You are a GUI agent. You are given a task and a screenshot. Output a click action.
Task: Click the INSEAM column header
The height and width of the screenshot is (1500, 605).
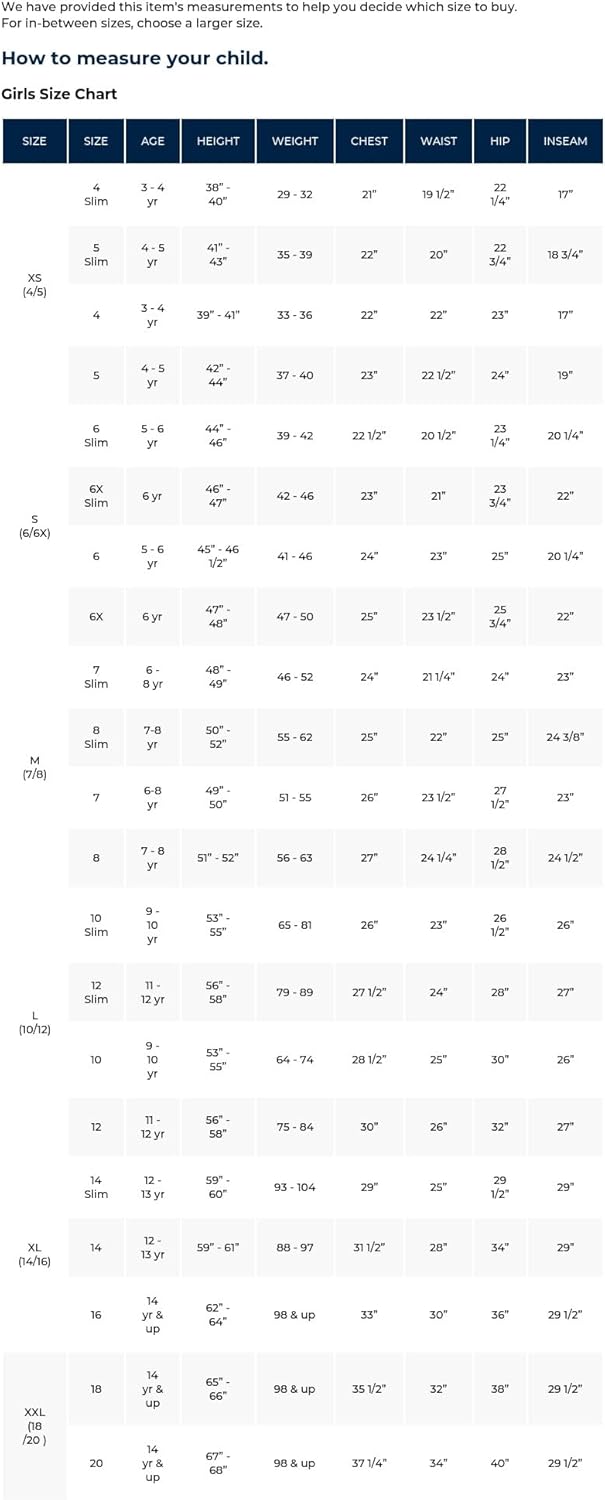[565, 141]
